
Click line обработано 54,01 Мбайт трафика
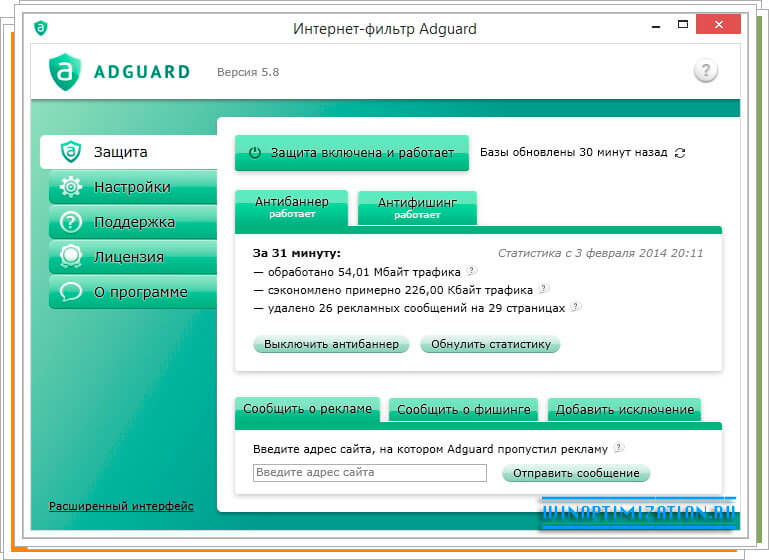click(357, 272)
